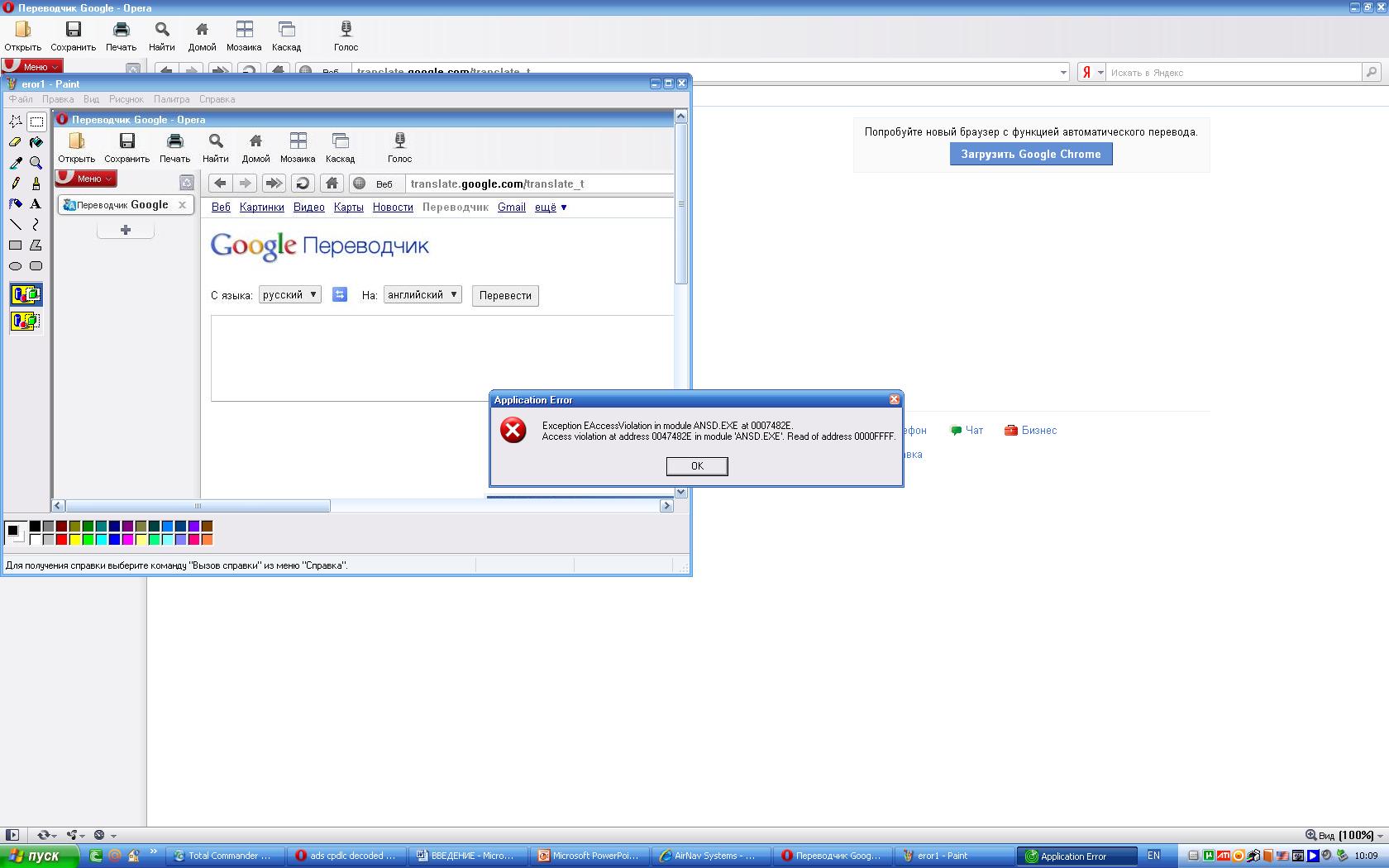The width and height of the screenshot is (1389, 868).
Task: Choose the black swatch in Paint palette
Action: 35,527
